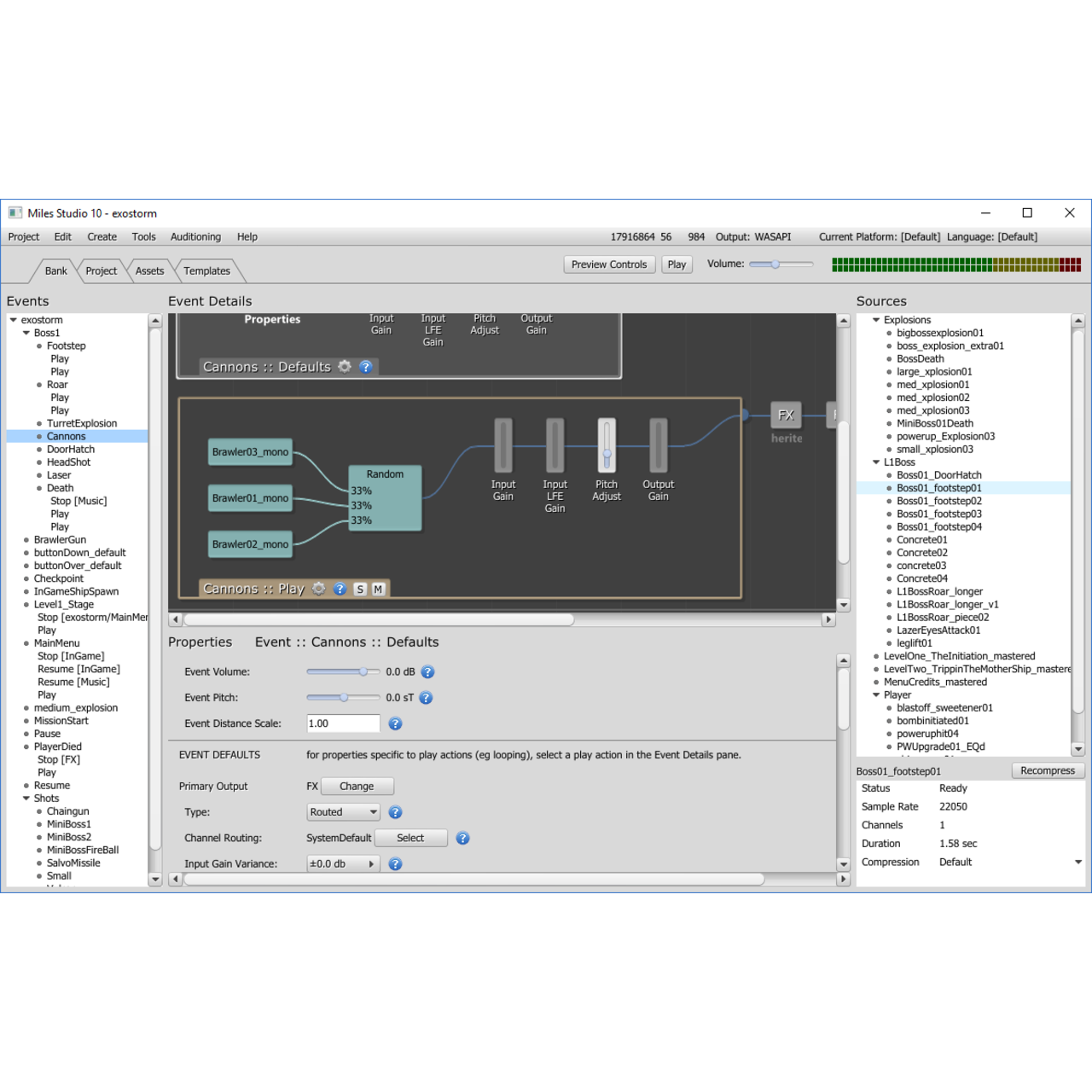Click the Event Distance Scale field
1092x1092 pixels.
343,723
